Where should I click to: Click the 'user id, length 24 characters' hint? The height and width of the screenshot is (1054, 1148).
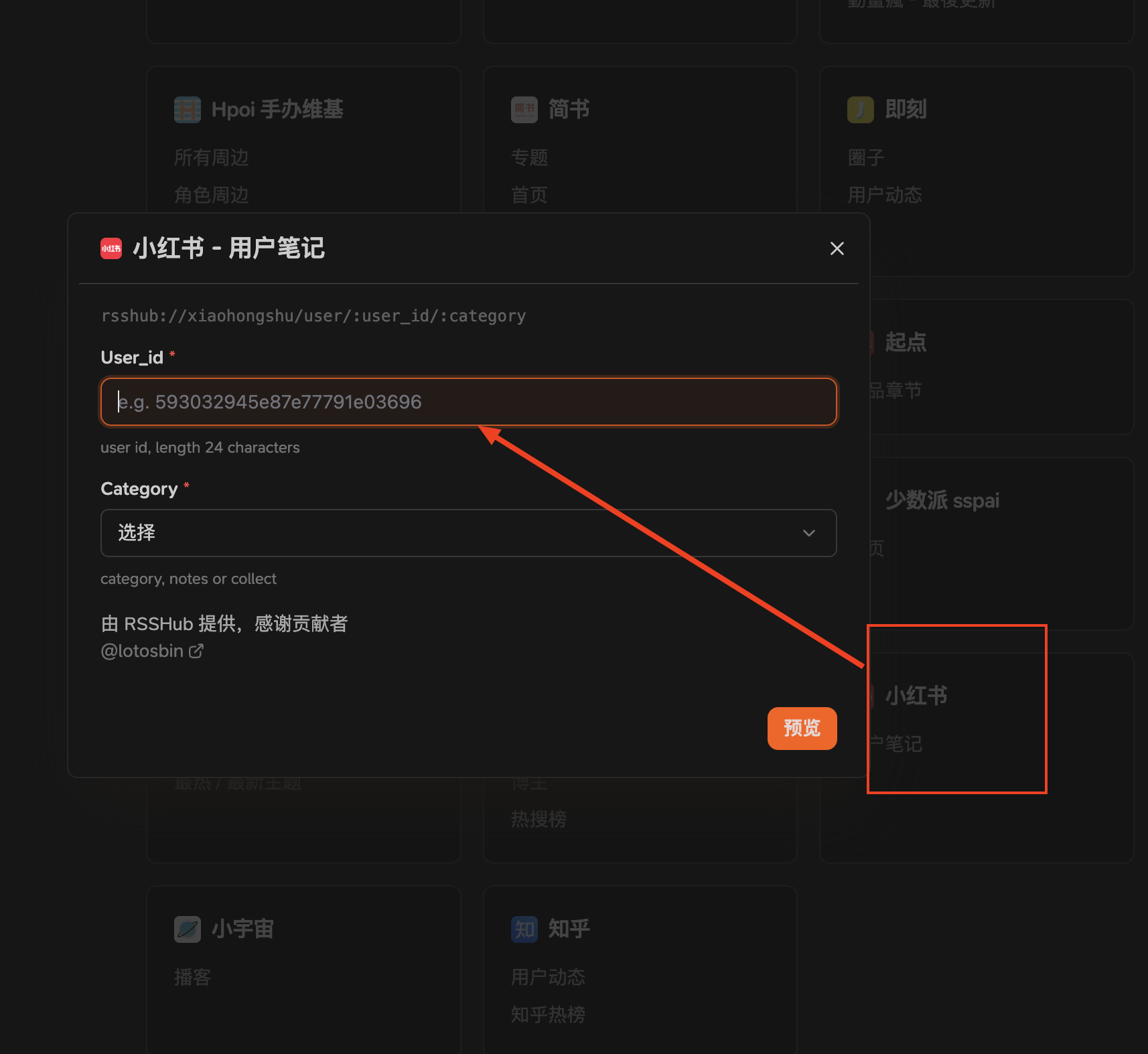pos(200,447)
